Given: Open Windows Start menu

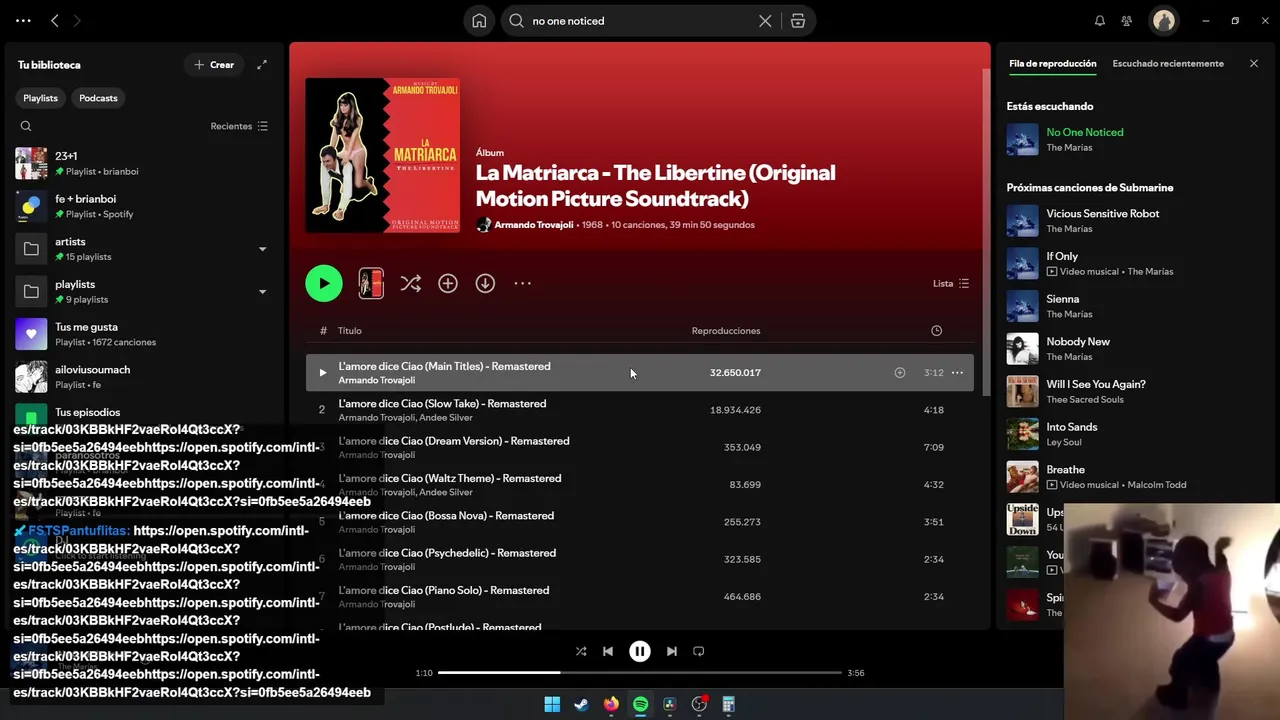Looking at the screenshot, I should tap(552, 704).
